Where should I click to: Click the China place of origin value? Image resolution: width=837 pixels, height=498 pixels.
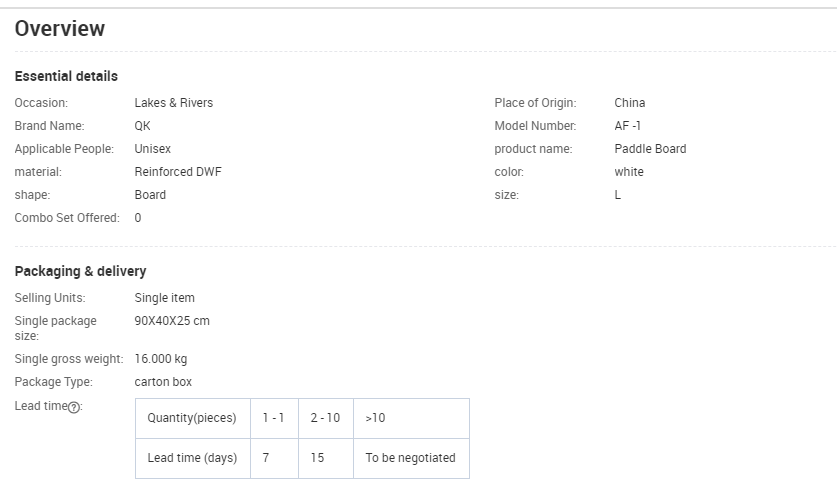pos(630,103)
